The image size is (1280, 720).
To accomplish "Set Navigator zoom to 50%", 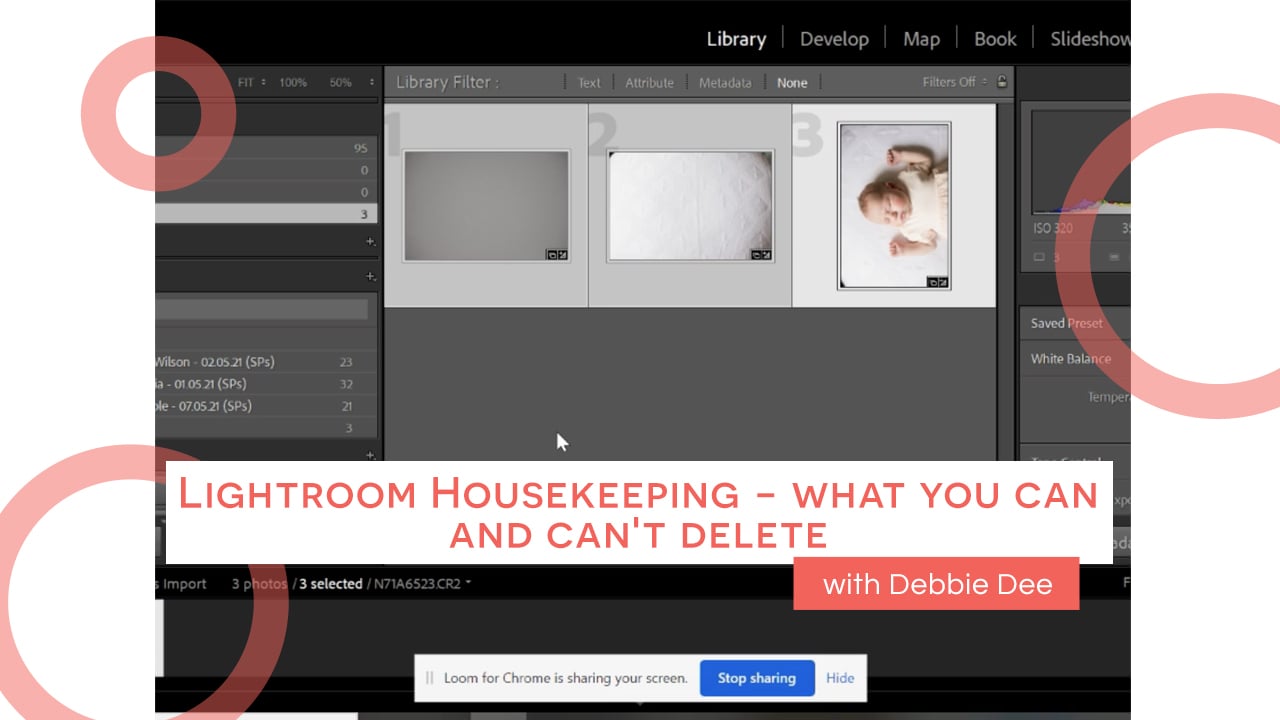I will 340,83.
